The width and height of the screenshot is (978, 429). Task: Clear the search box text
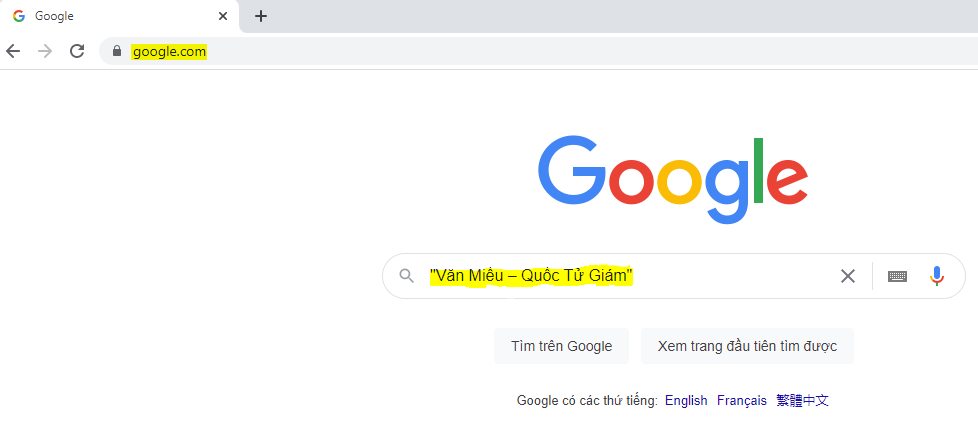pyautogui.click(x=848, y=276)
